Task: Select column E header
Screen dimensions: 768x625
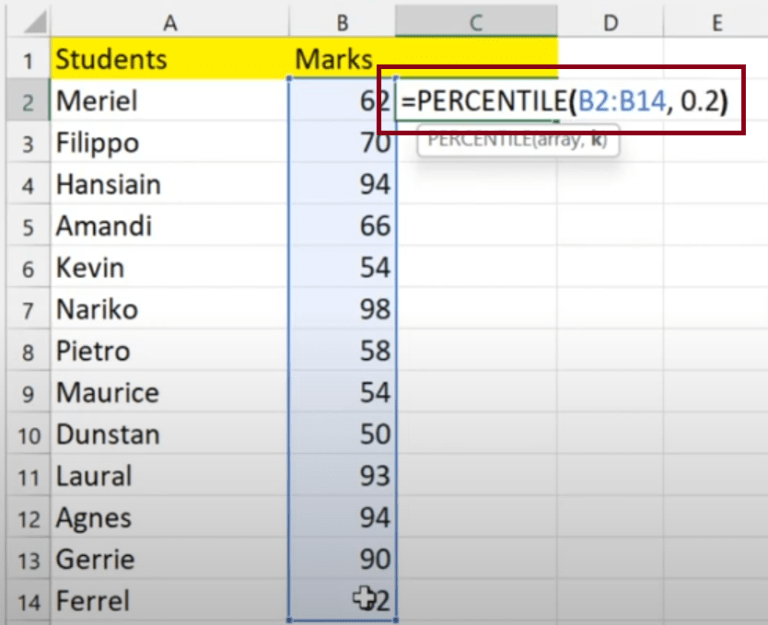Action: pyautogui.click(x=716, y=22)
